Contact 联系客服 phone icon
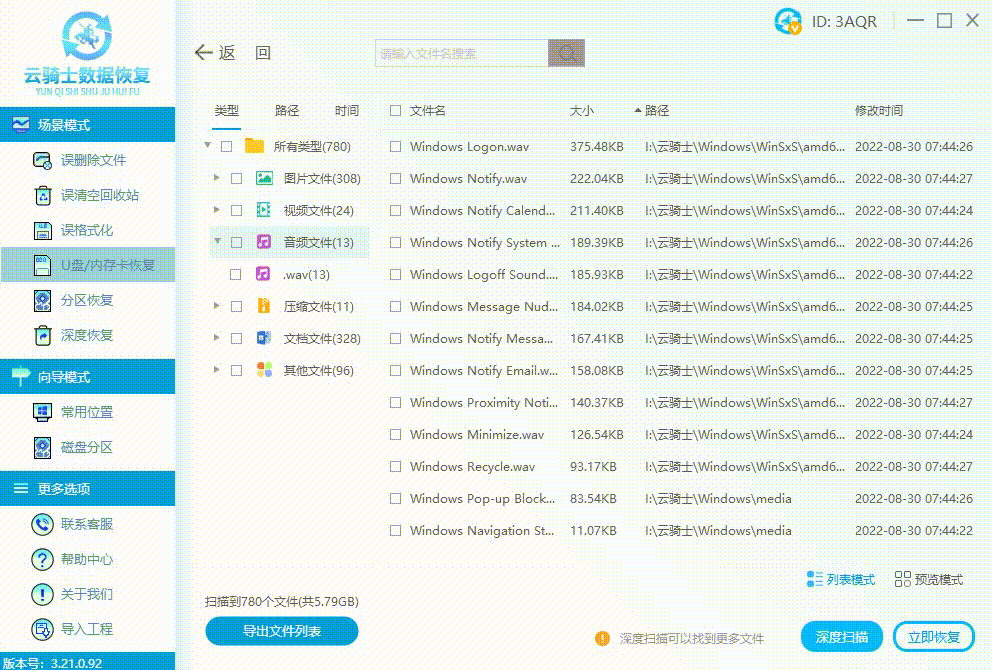The width and height of the screenshot is (992, 670). click(x=42, y=524)
